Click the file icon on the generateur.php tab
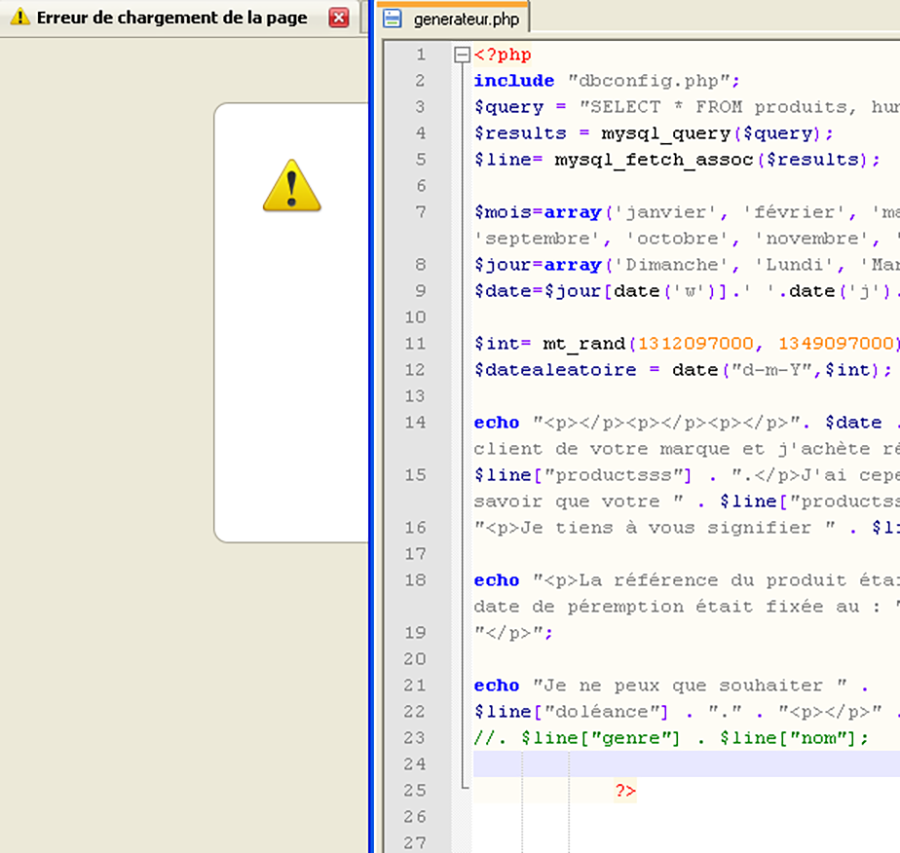Viewport: 900px width, 853px height. click(393, 18)
